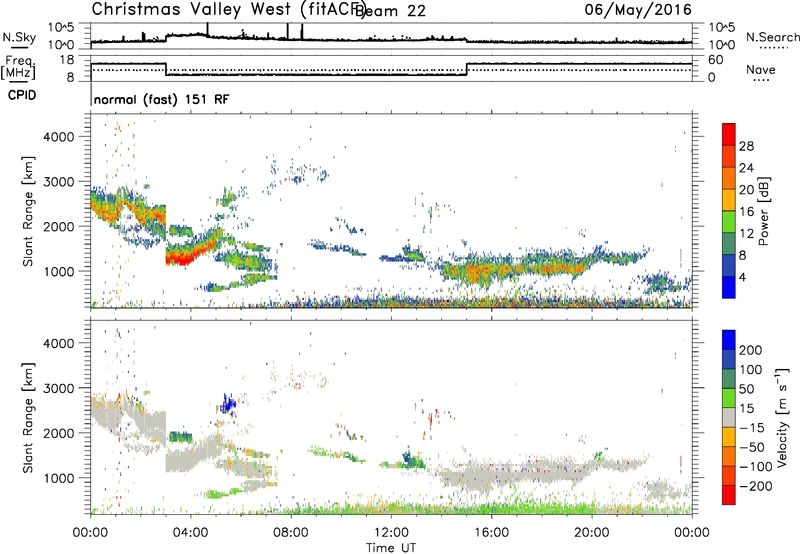Click 'Slant Range [km]' label of power panel

click(28, 211)
